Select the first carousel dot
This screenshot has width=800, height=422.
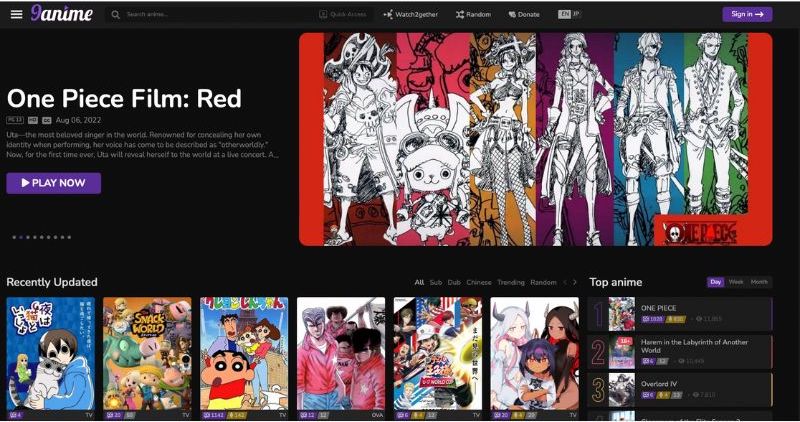click(14, 237)
